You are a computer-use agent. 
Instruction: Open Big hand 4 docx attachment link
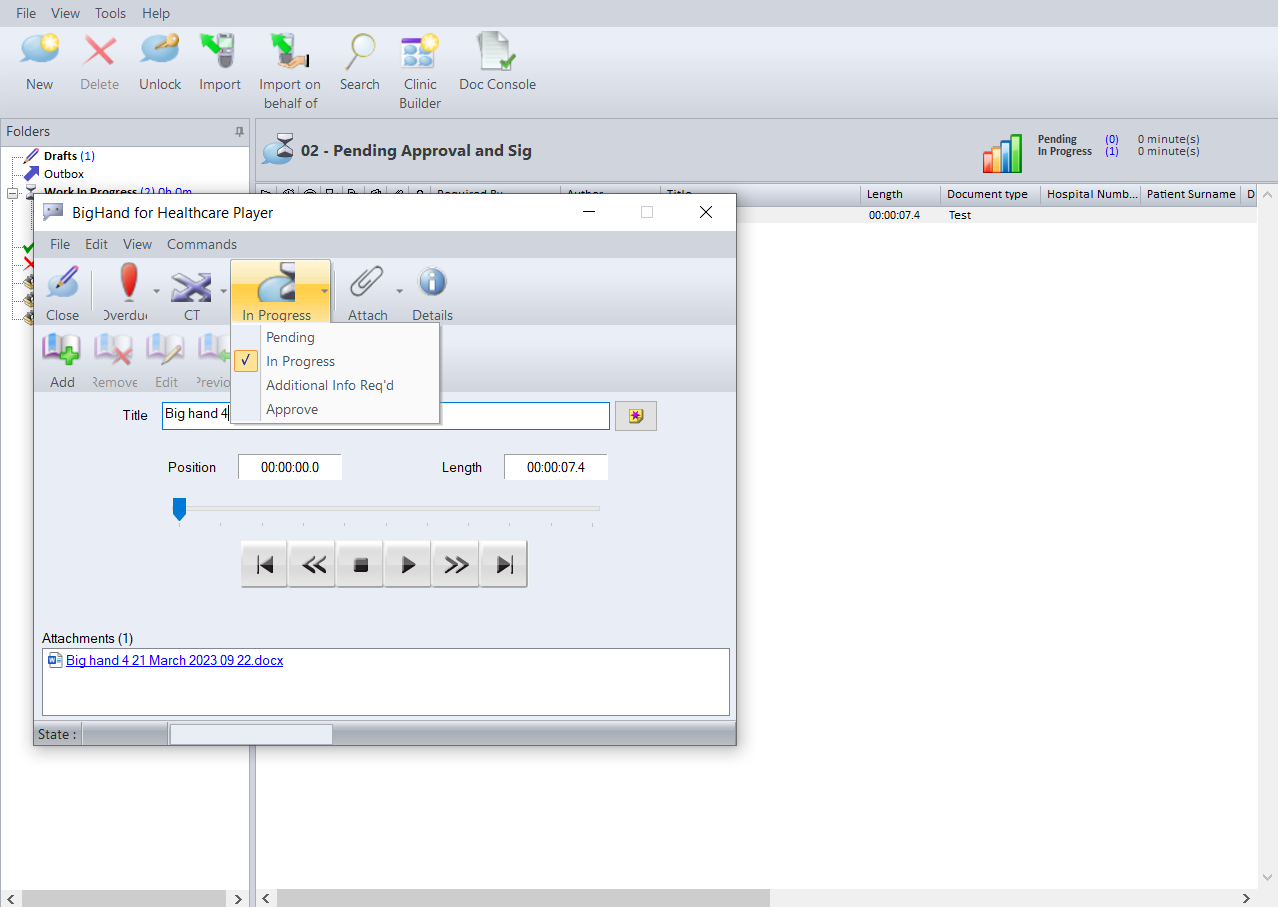tap(174, 661)
